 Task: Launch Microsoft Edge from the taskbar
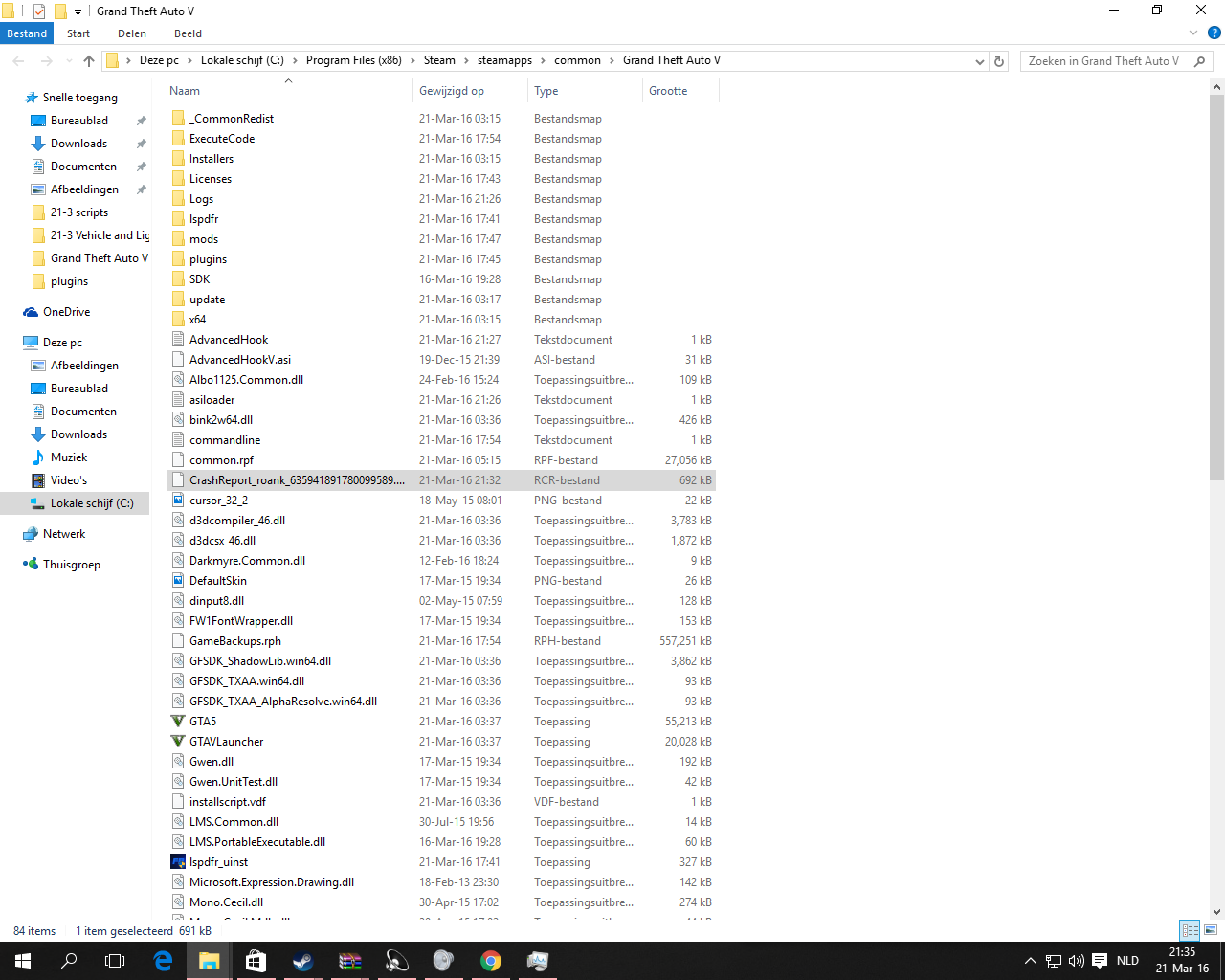pyautogui.click(x=163, y=961)
